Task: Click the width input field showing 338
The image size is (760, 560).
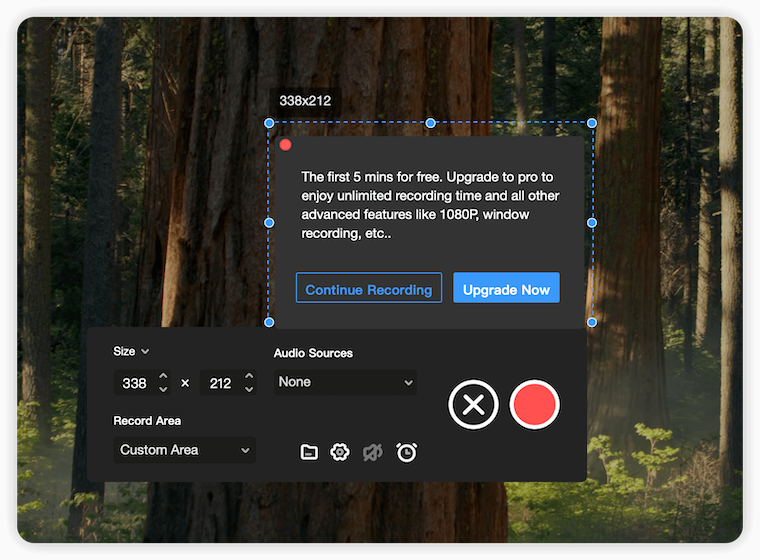Action: (x=134, y=383)
